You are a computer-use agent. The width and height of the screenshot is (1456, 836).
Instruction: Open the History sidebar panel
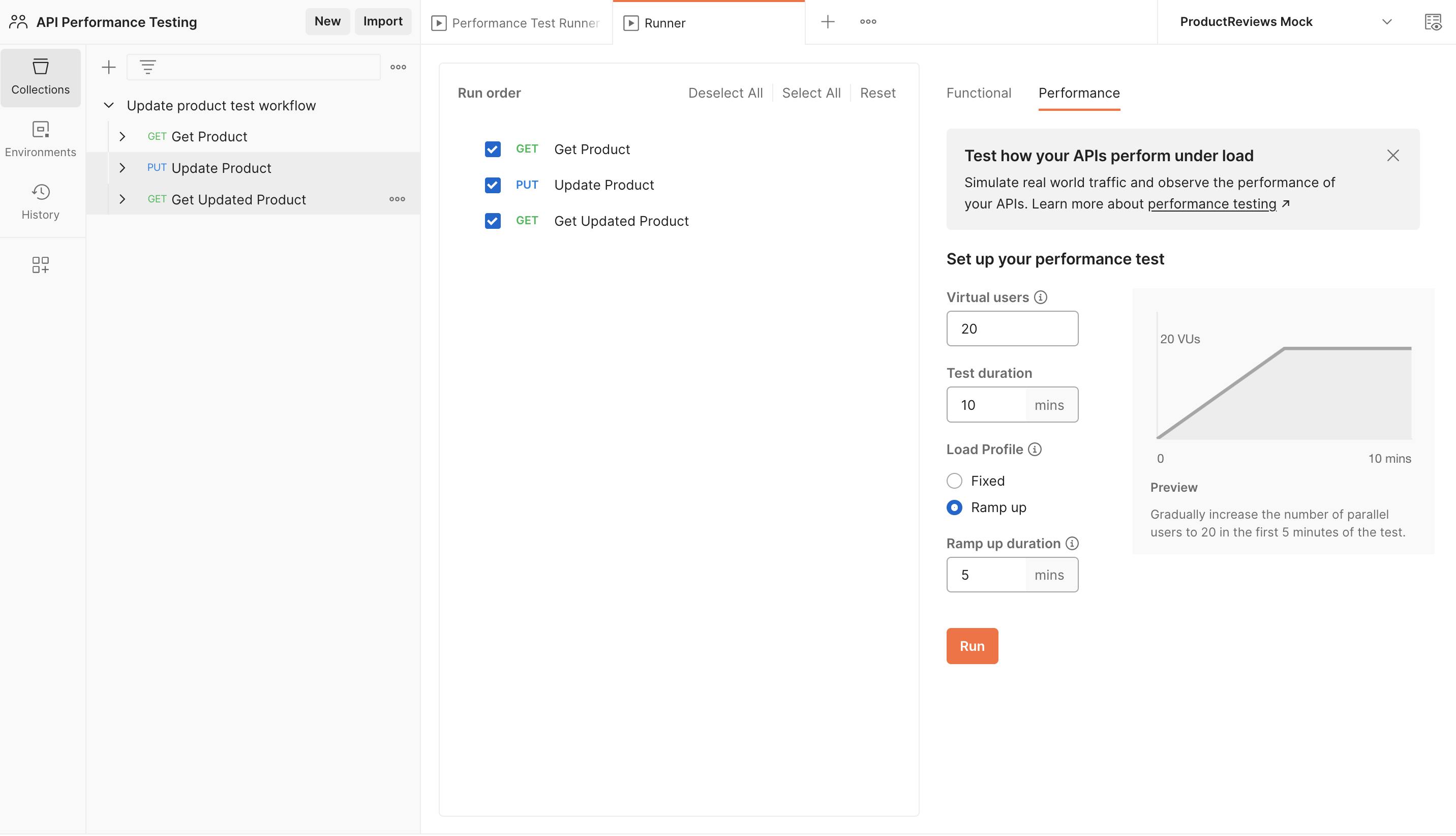pos(40,201)
